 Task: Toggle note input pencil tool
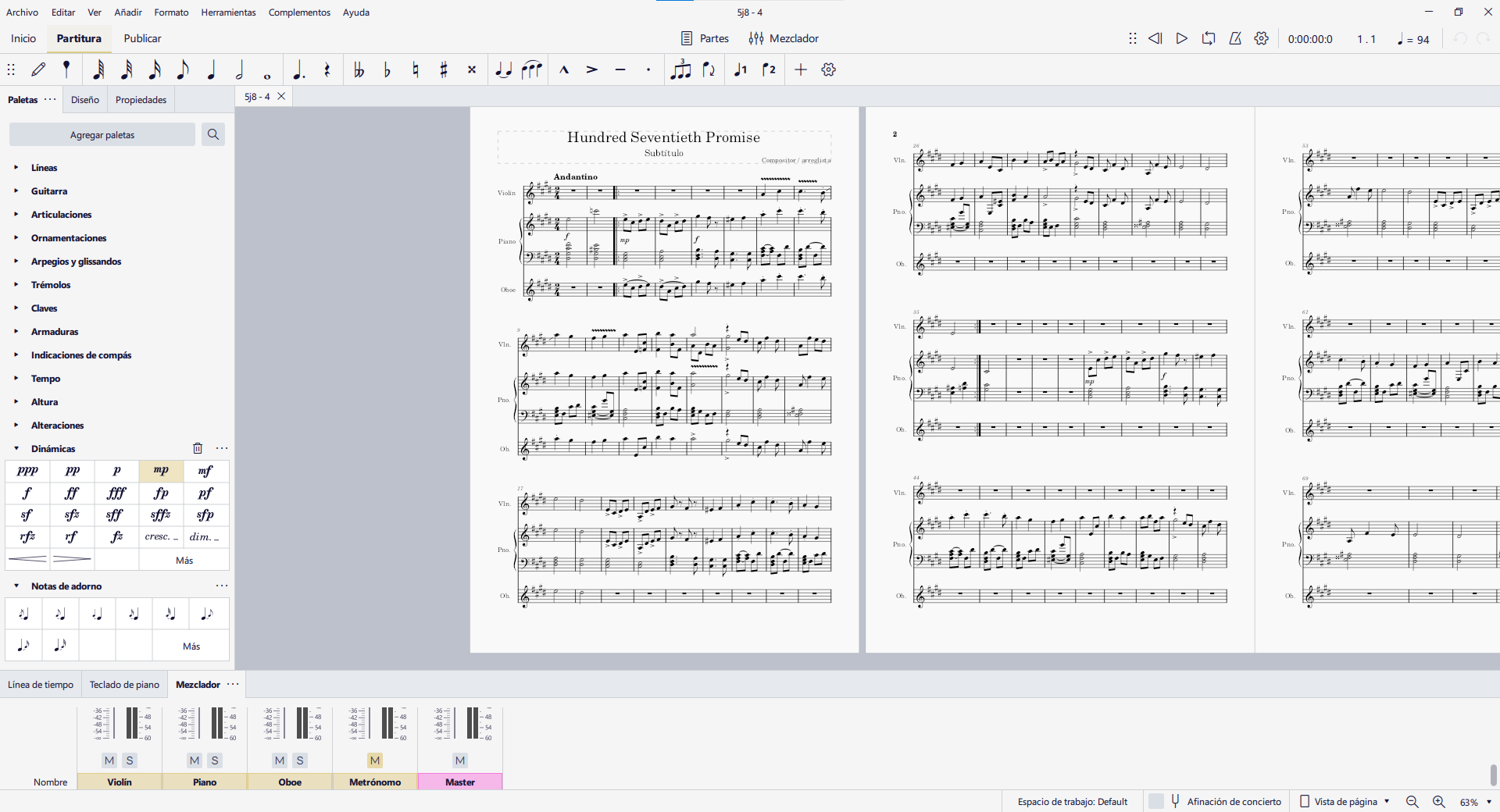[38, 69]
